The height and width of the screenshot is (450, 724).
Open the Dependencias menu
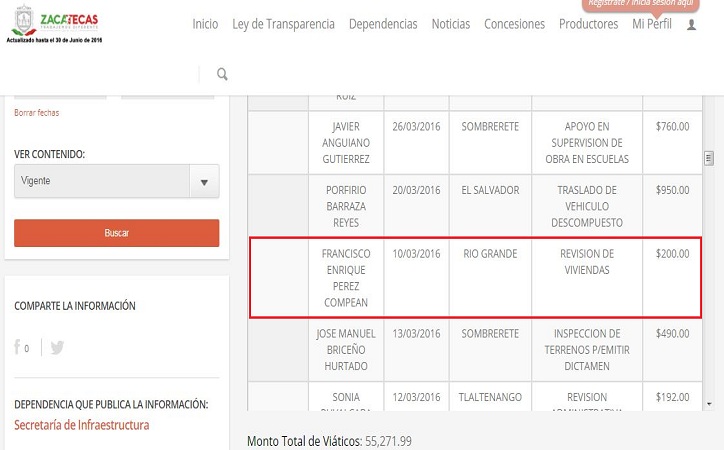pyautogui.click(x=383, y=24)
